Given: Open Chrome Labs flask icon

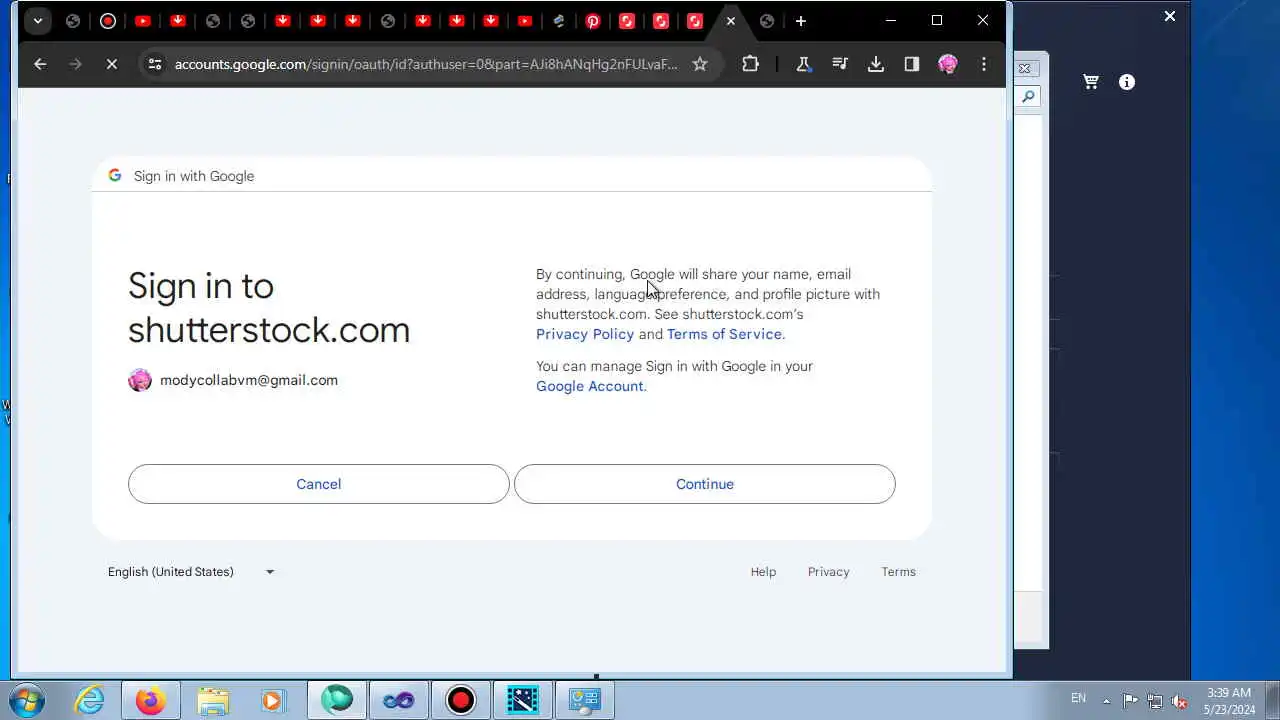Looking at the screenshot, I should point(802,64).
